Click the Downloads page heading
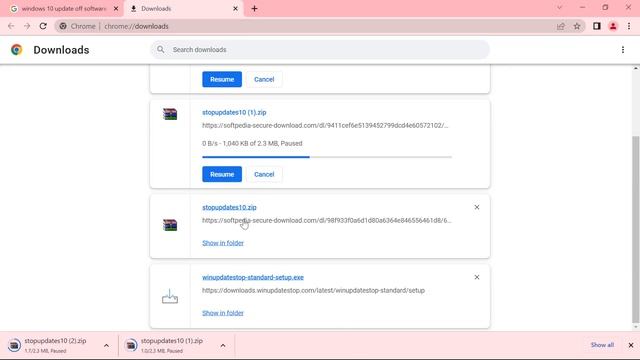This screenshot has width=640, height=360. click(x=61, y=50)
